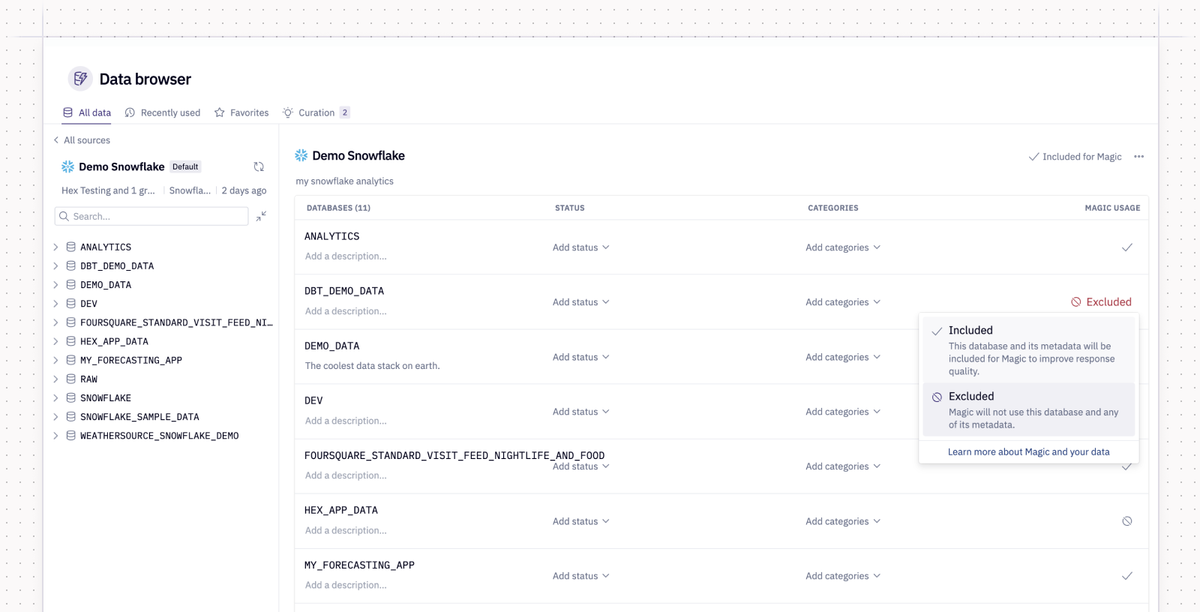Switch to the Recently used tab
1200x612 pixels.
(x=162, y=113)
